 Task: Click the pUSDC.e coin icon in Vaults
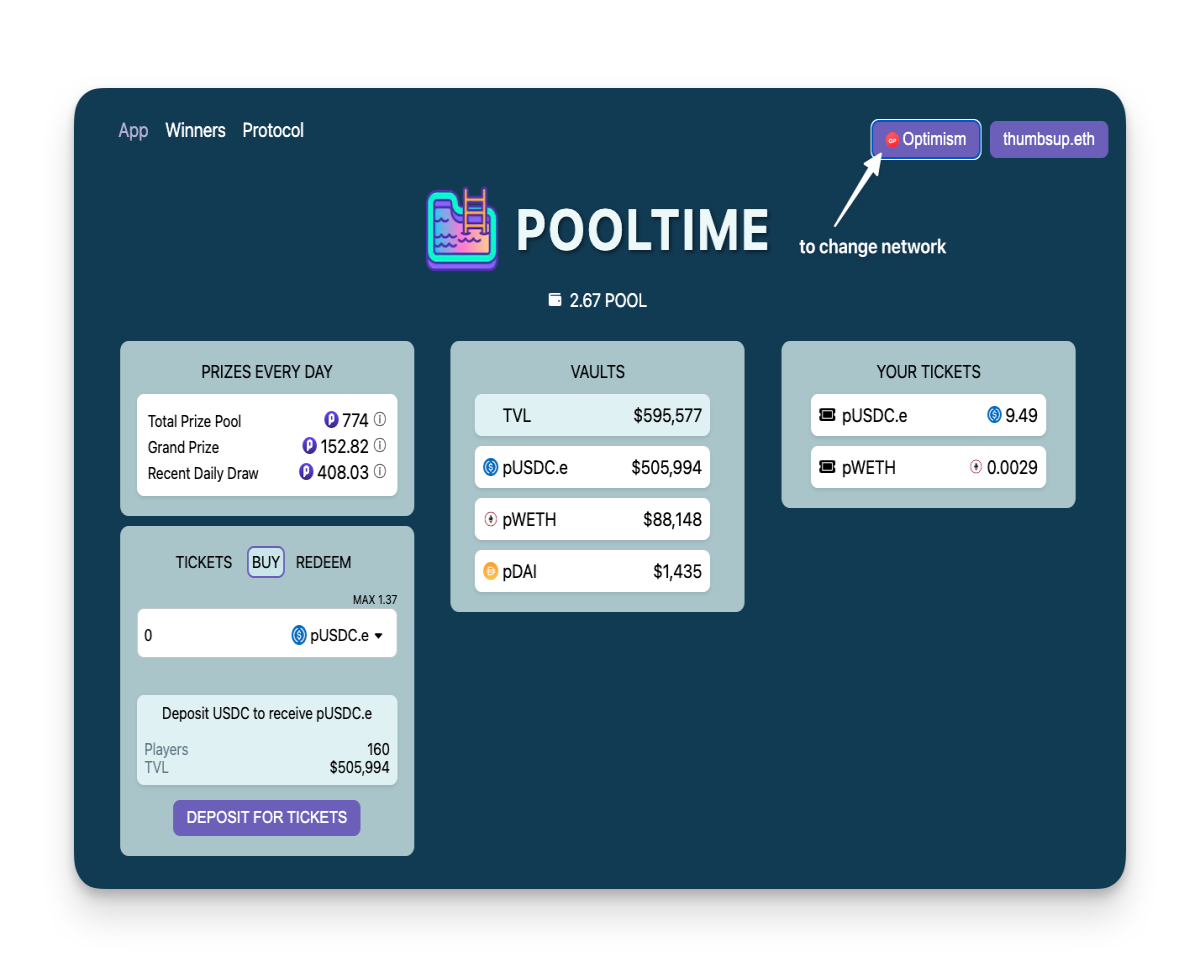point(491,467)
